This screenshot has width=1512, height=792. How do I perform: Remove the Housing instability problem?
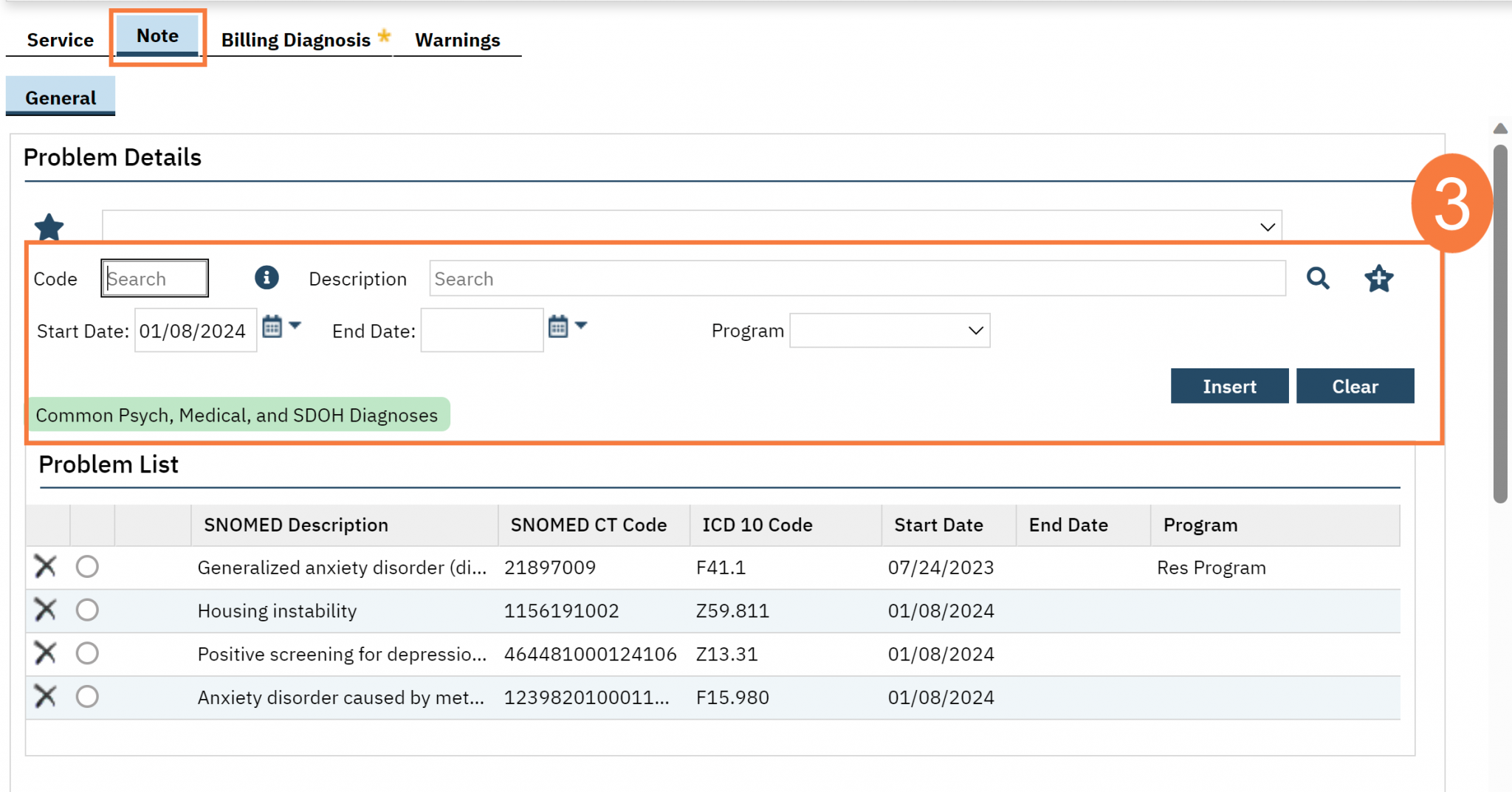coord(46,610)
